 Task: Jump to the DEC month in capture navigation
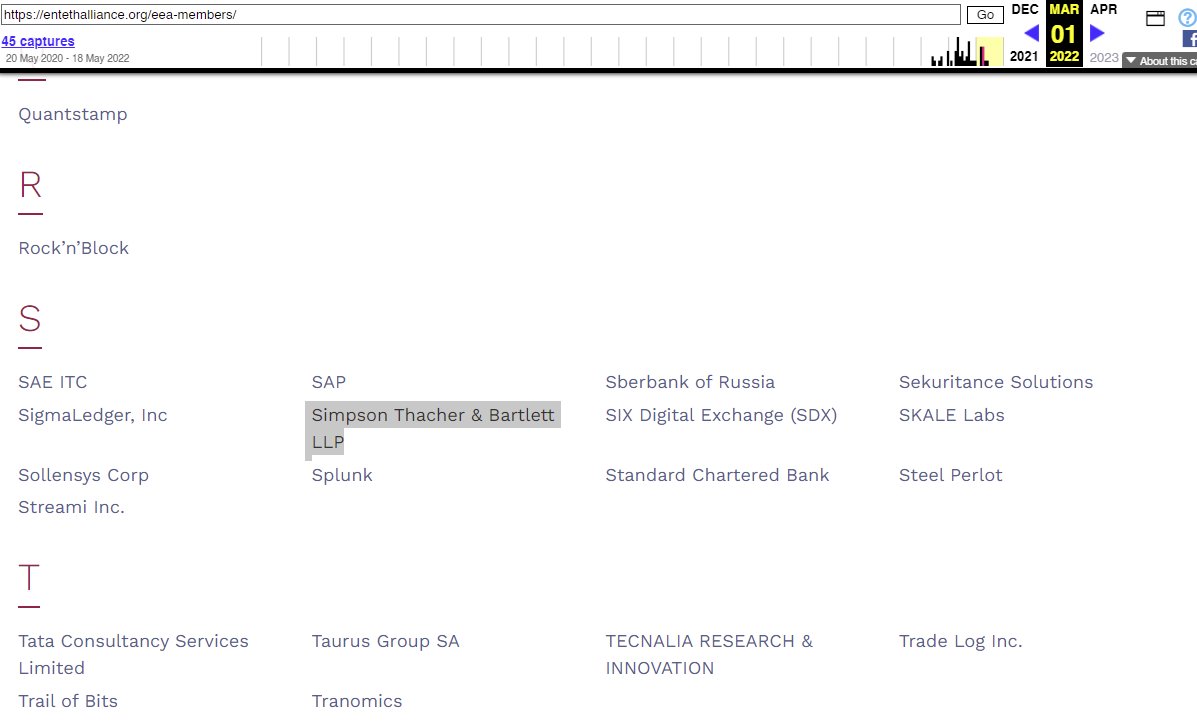[x=1024, y=9]
